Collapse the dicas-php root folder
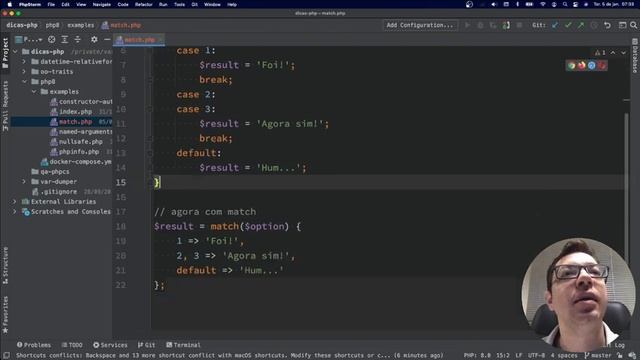The width and height of the screenshot is (640, 360). (x=16, y=51)
